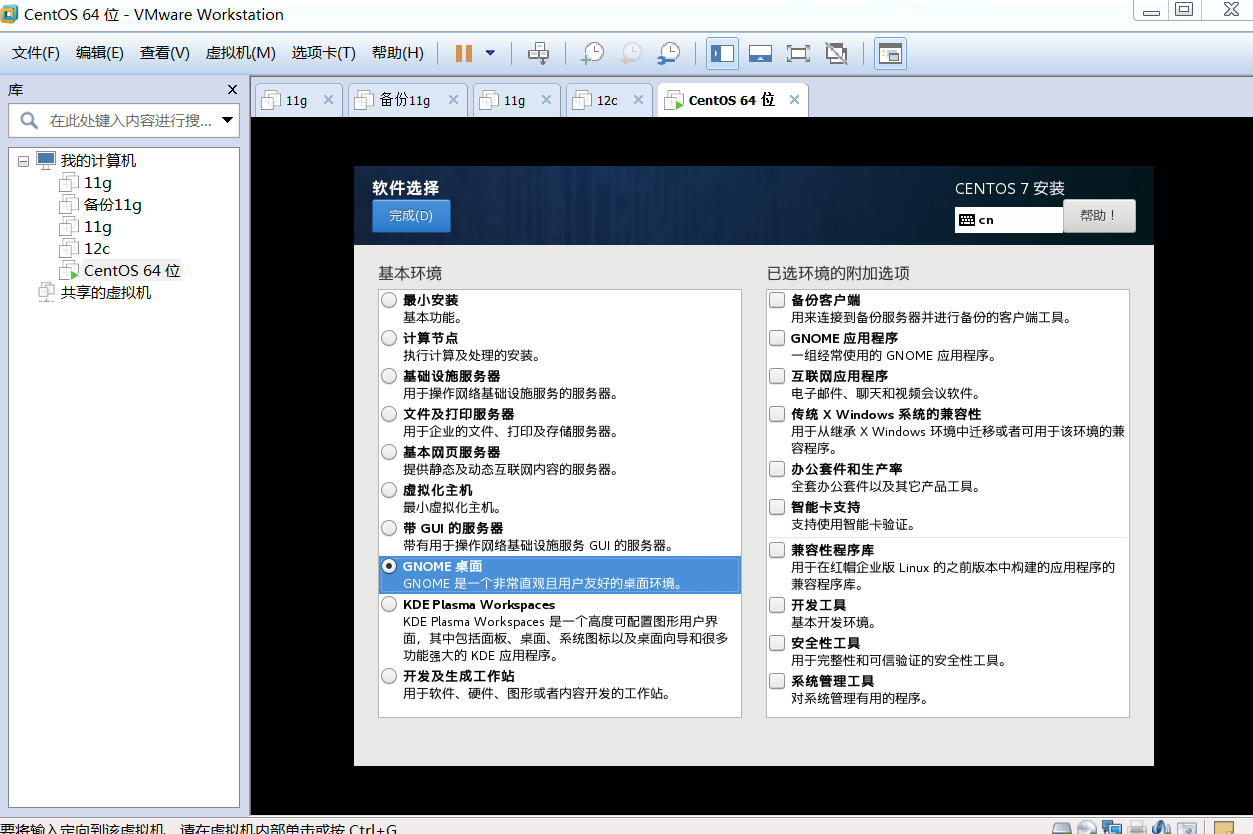Enter full screen mode

point(798,53)
